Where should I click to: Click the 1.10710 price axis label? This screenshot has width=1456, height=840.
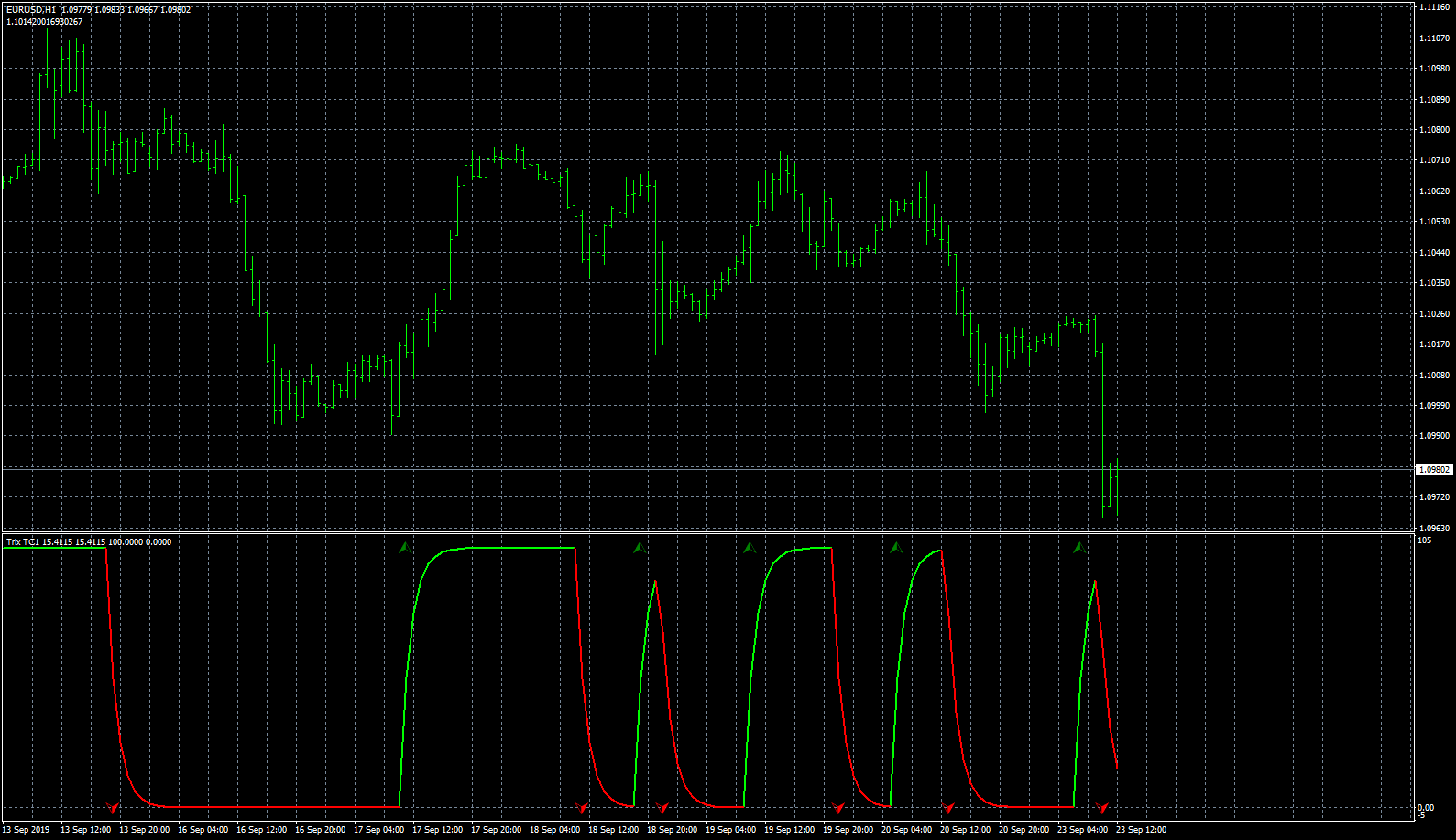tap(1434, 160)
